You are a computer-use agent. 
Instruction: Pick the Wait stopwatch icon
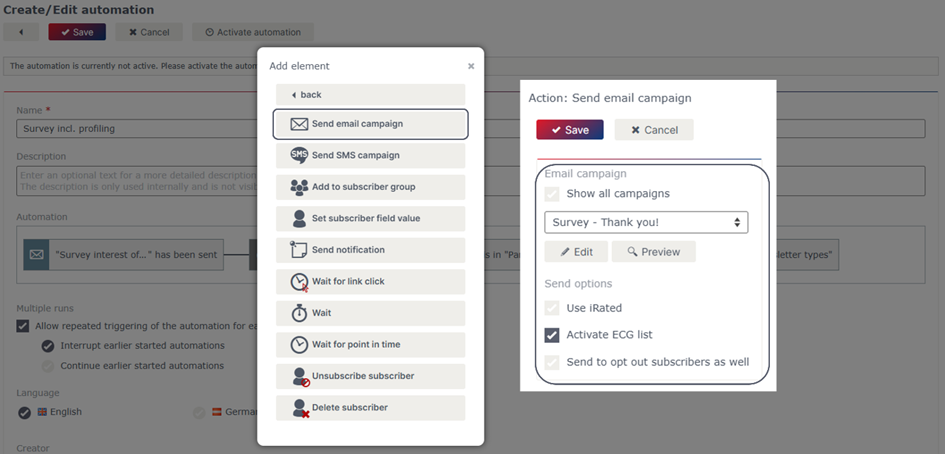click(x=299, y=313)
